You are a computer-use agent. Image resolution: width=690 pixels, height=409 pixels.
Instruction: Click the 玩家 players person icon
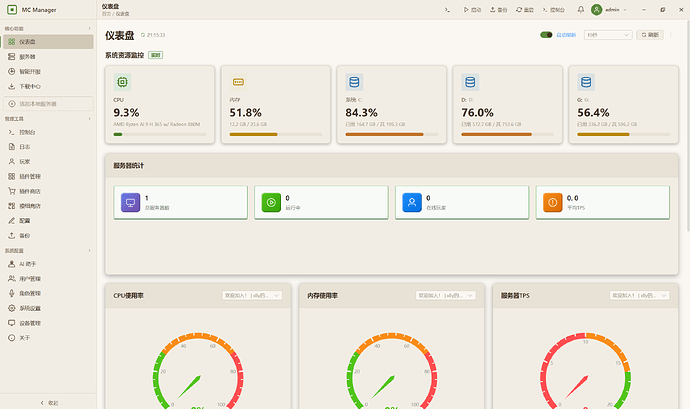[x=12, y=162]
